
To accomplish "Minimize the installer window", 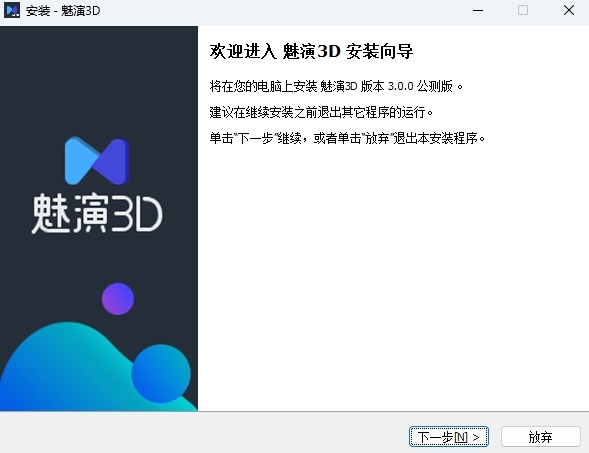I will click(478, 11).
